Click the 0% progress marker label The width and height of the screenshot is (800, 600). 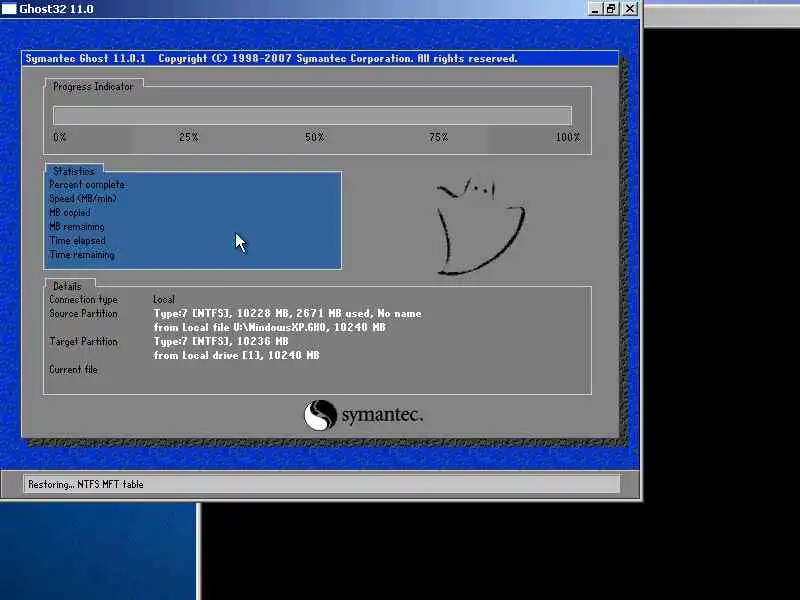(x=60, y=137)
